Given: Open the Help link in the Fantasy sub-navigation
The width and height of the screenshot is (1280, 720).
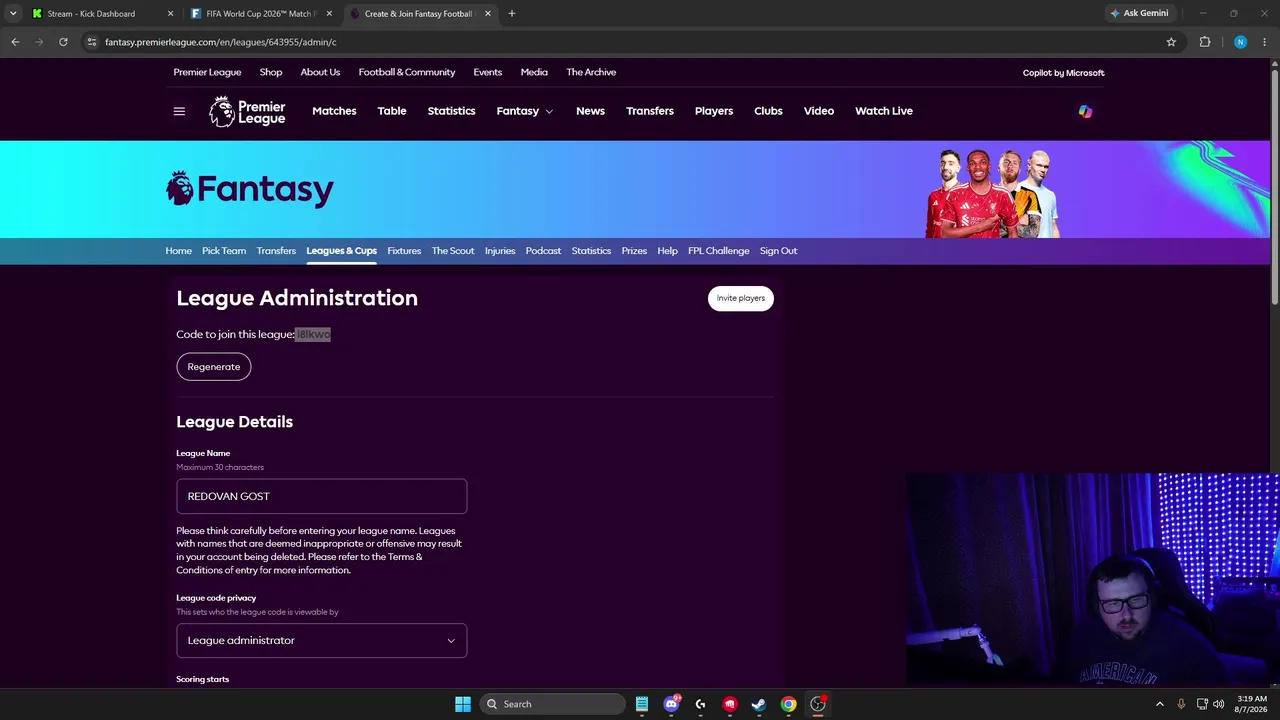Looking at the screenshot, I should [x=668, y=251].
